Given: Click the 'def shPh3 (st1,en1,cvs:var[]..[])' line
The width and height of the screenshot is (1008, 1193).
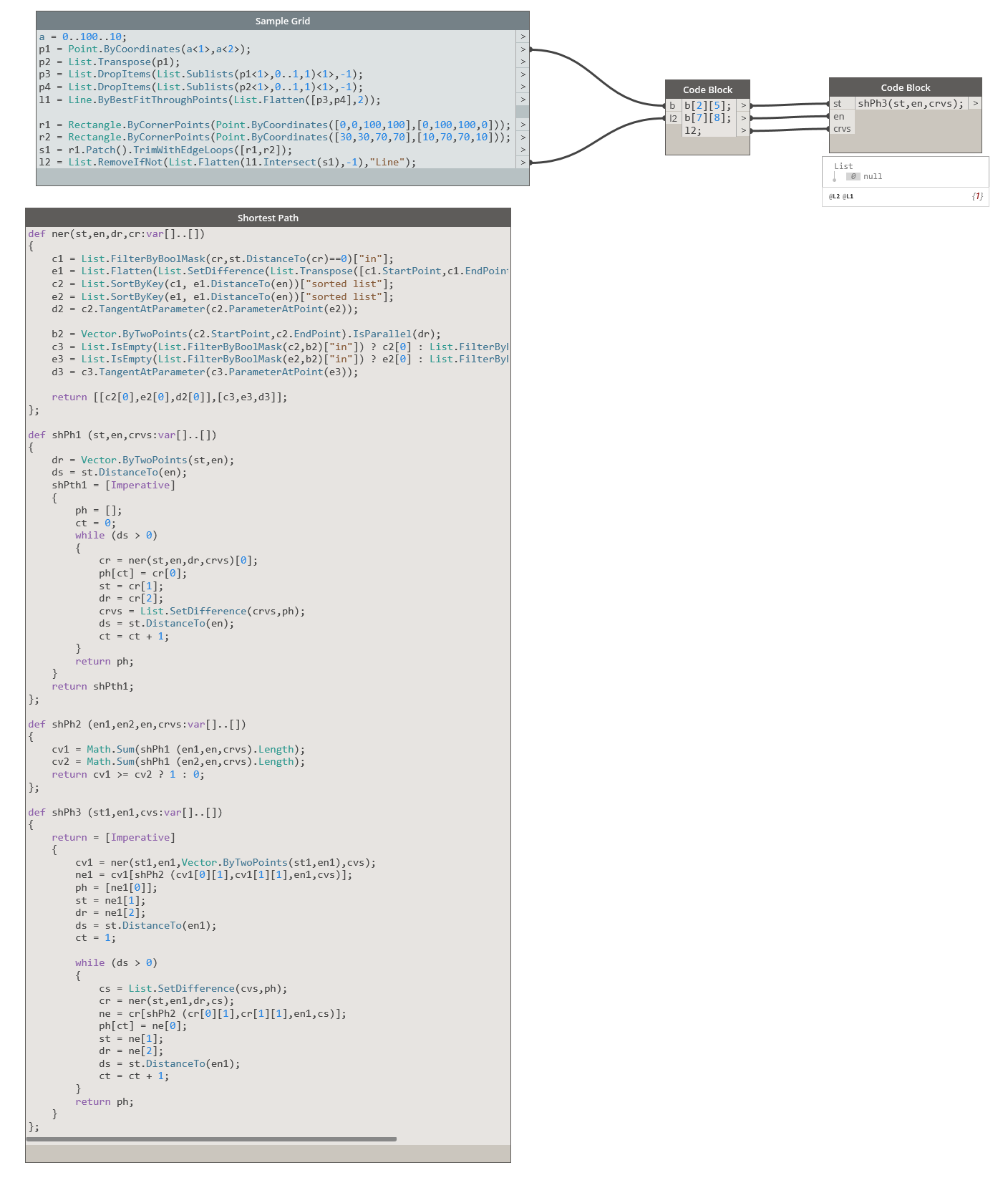Looking at the screenshot, I should point(125,812).
